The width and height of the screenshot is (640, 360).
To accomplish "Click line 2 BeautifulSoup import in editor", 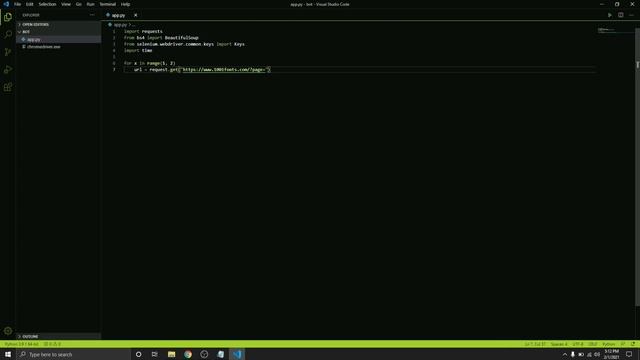I will pos(161,38).
